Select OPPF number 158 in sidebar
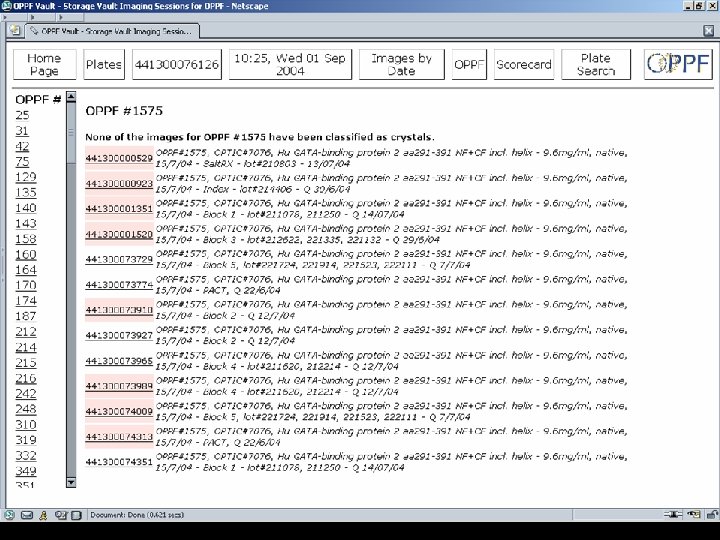Screen dimensions: 720x540 coord(26,239)
